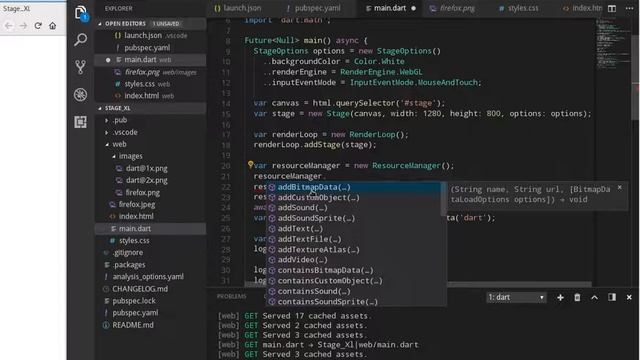Expand the .pub folder
The height and width of the screenshot is (360, 640).
[x=119, y=120]
